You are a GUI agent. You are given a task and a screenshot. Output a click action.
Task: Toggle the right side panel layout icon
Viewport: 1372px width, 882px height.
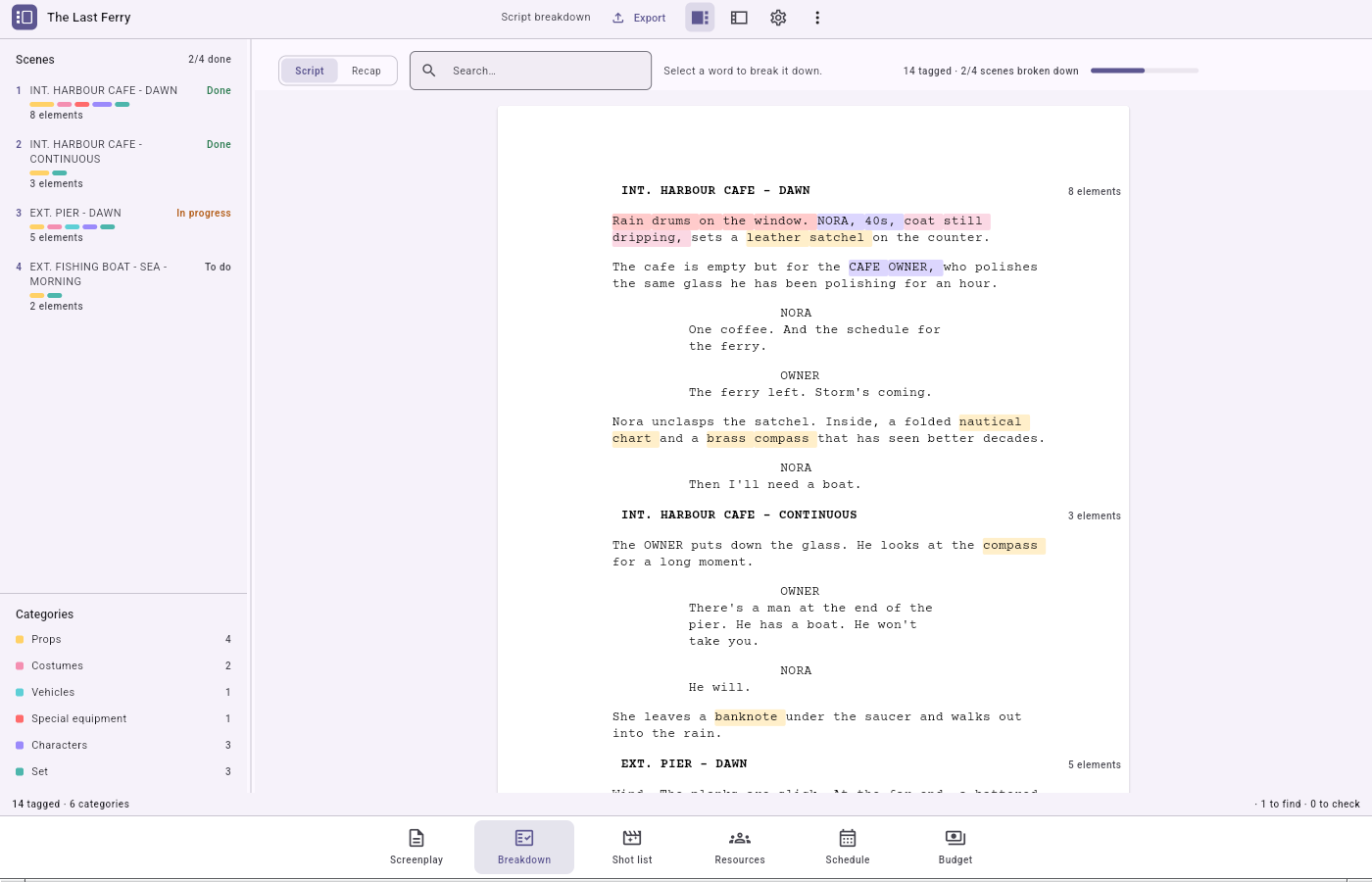click(700, 18)
